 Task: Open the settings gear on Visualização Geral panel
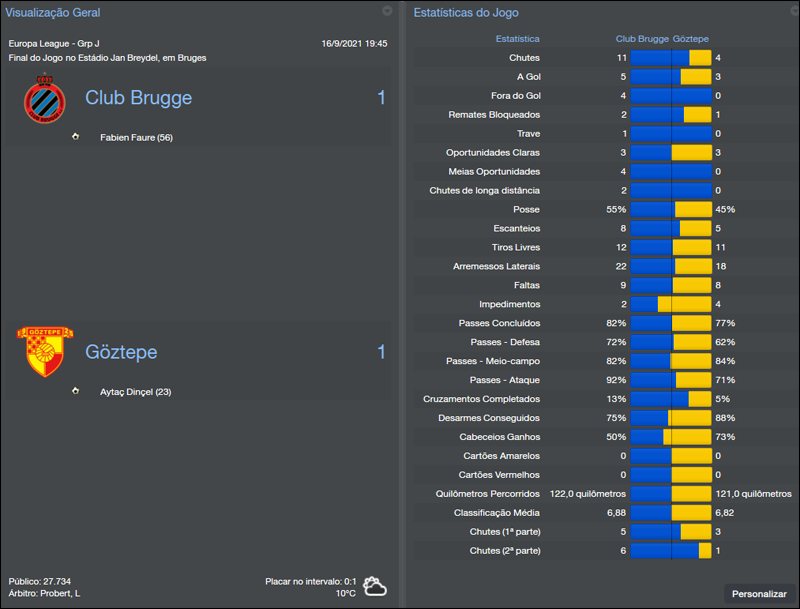pos(388,12)
